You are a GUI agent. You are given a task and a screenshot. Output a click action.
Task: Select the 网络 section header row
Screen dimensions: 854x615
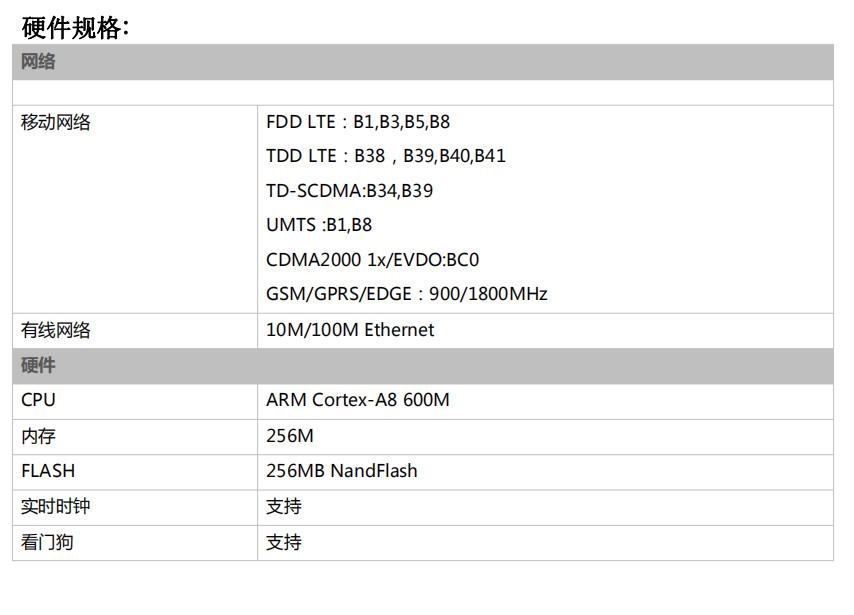(x=423, y=62)
